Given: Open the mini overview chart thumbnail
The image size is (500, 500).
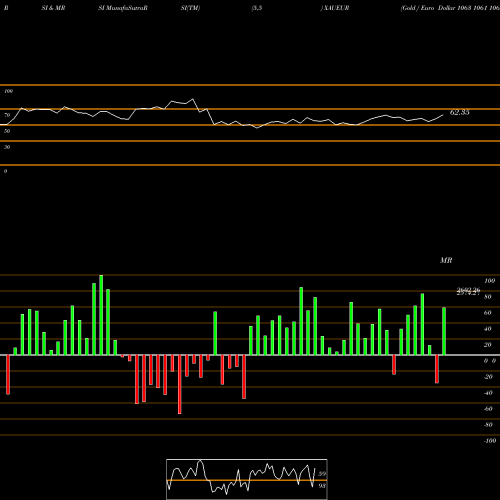Looking at the screenshot, I should pyautogui.click(x=247, y=479).
